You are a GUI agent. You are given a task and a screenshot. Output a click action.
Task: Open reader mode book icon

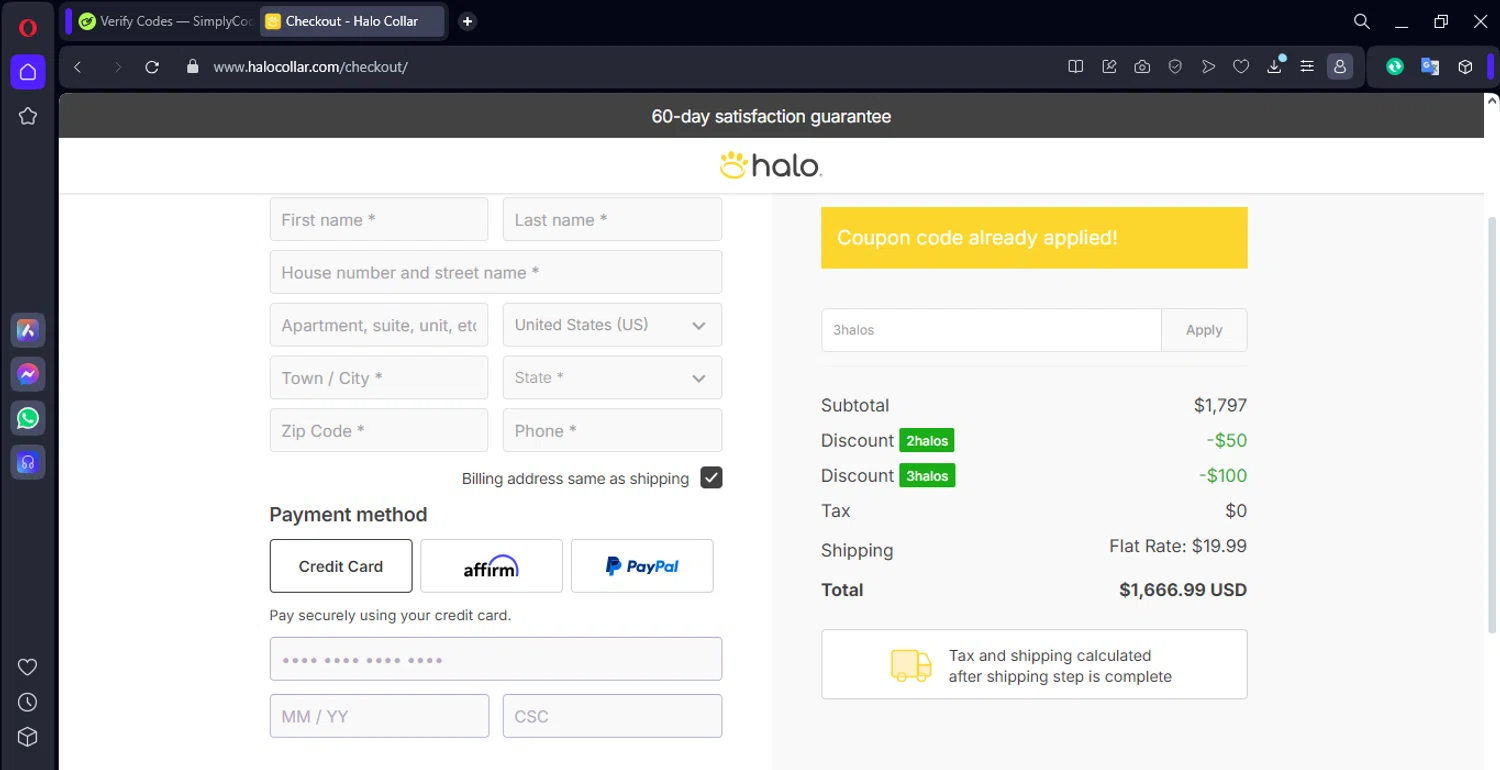[x=1076, y=67]
